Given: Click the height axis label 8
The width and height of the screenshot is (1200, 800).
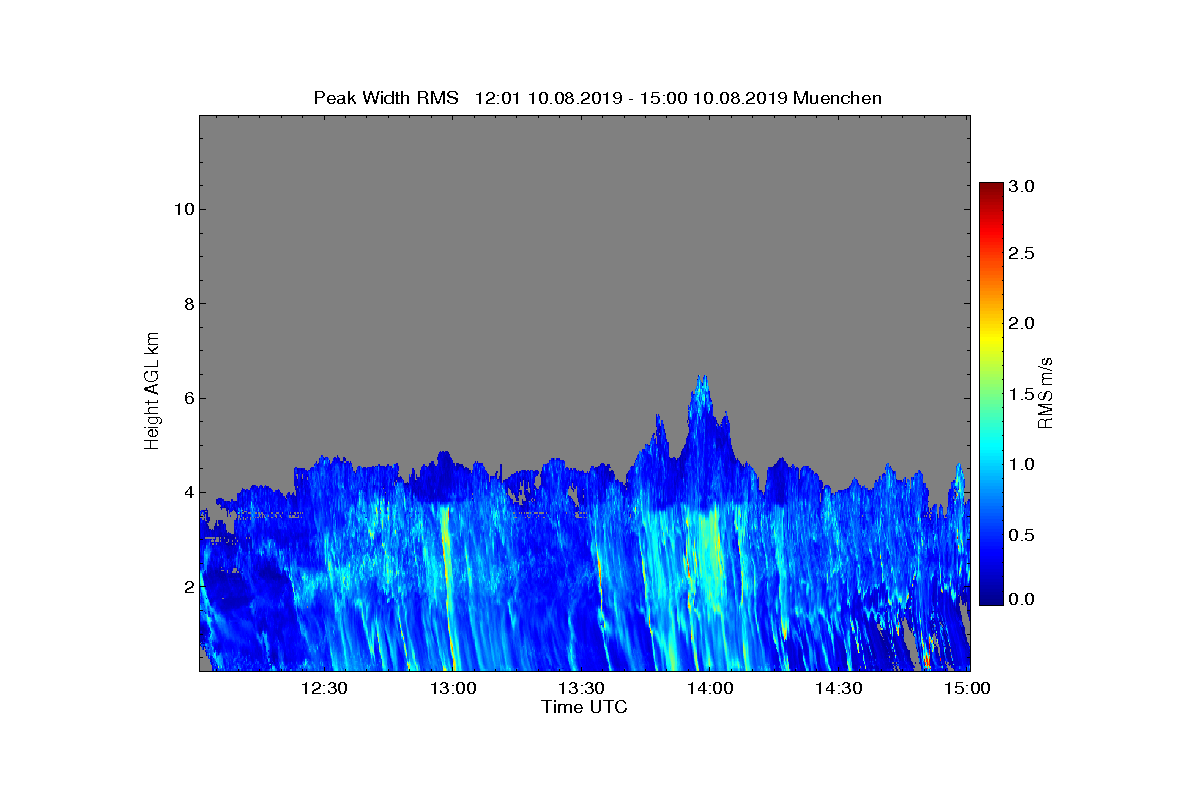Looking at the screenshot, I should [x=187, y=304].
